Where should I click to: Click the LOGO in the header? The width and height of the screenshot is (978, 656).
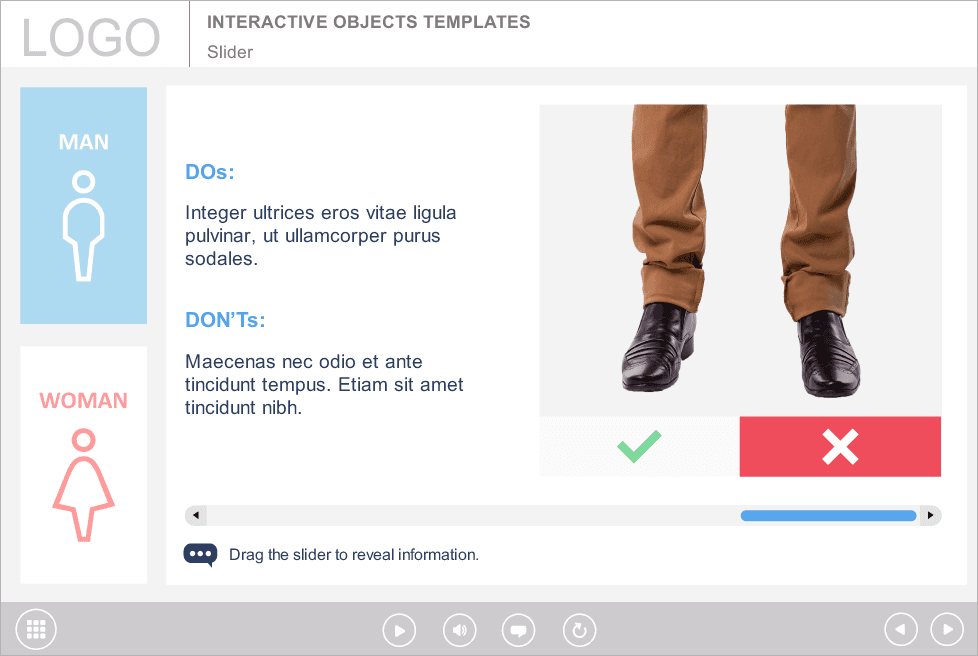click(91, 37)
